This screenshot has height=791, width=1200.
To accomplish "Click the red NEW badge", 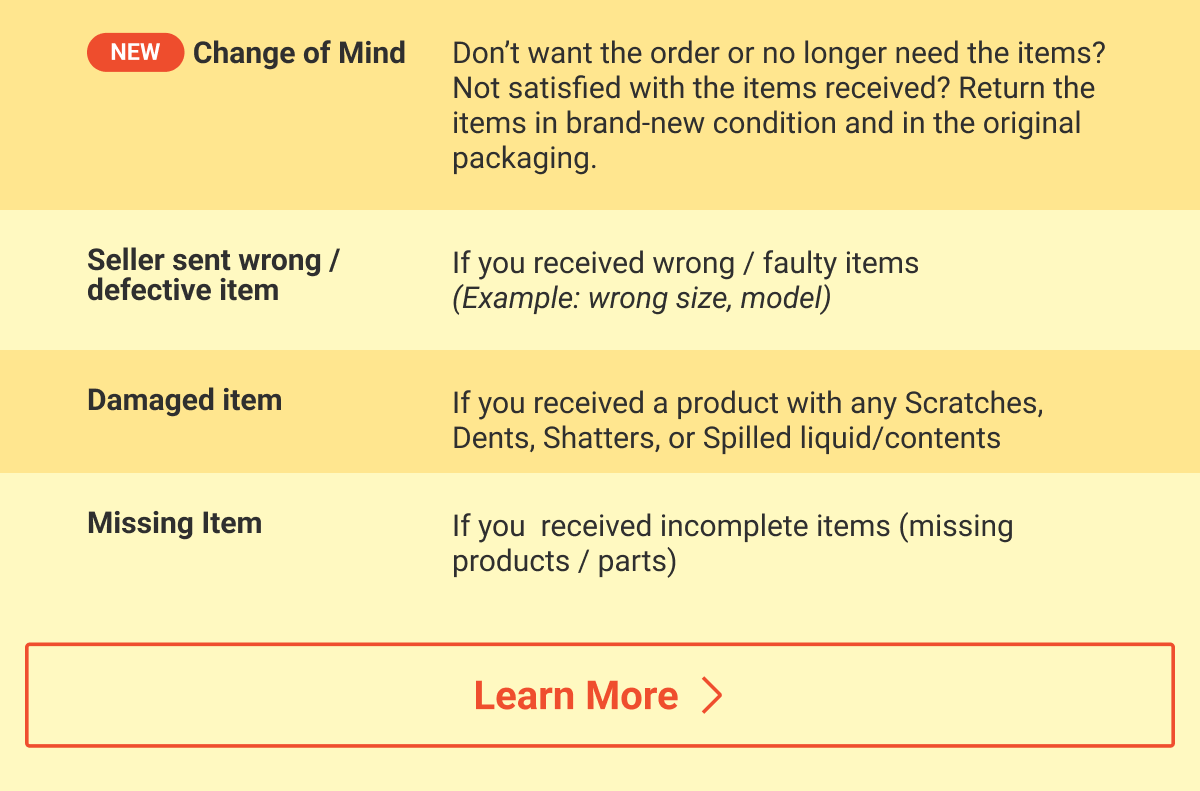I will point(135,52).
